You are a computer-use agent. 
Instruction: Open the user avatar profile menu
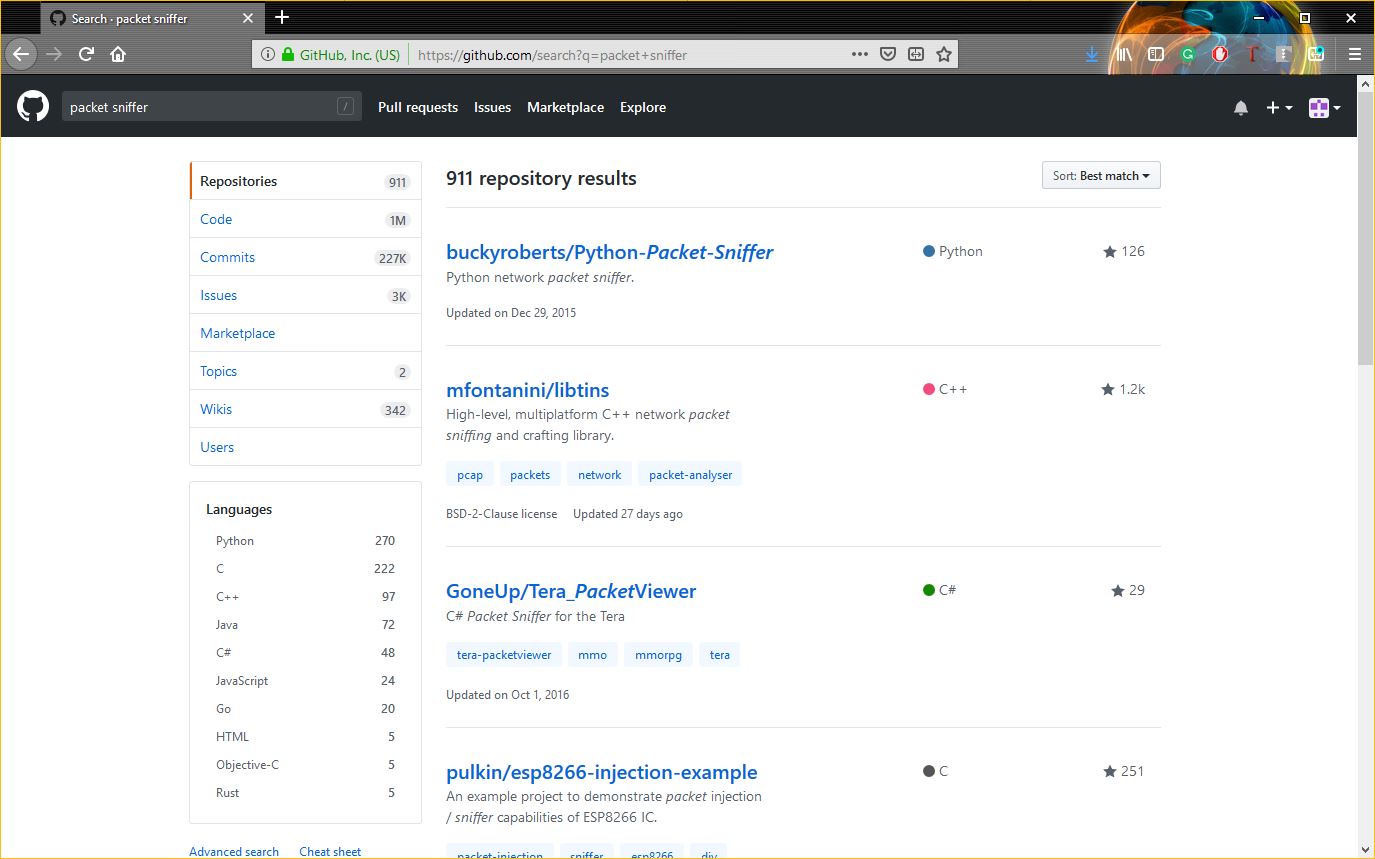click(1325, 107)
